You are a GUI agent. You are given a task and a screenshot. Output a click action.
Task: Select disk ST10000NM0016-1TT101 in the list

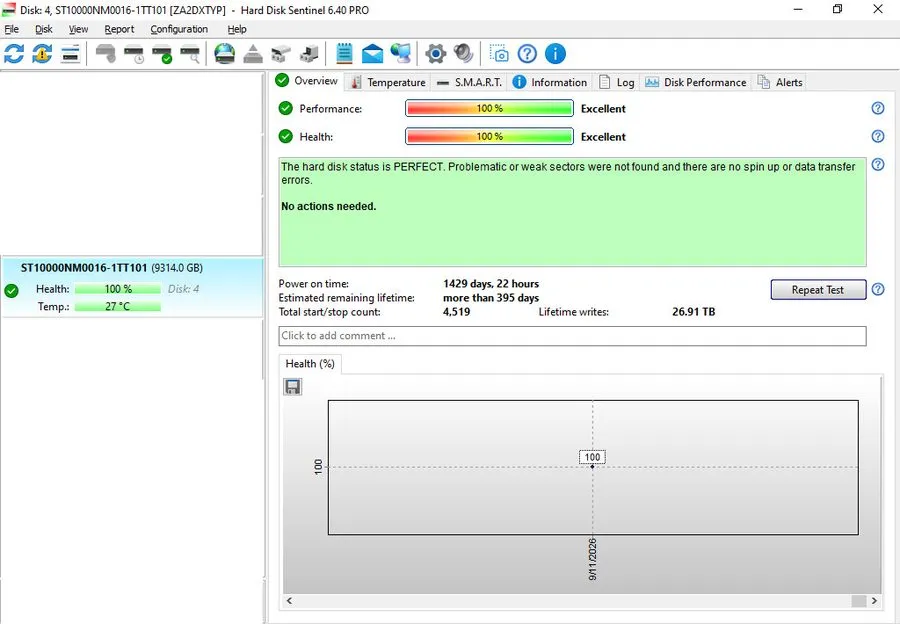pyautogui.click(x=132, y=287)
